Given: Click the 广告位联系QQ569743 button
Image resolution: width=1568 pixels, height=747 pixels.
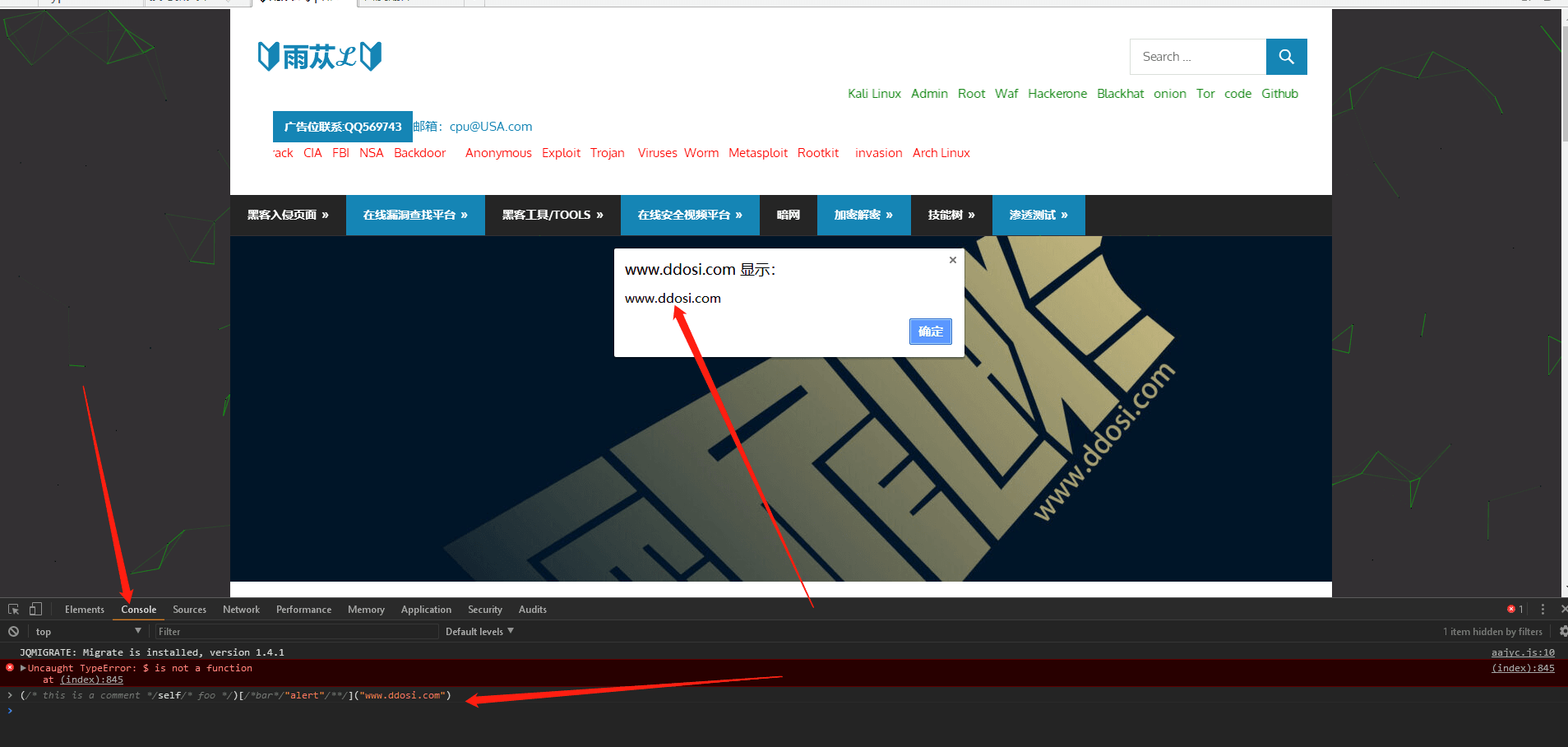Looking at the screenshot, I should coord(343,127).
